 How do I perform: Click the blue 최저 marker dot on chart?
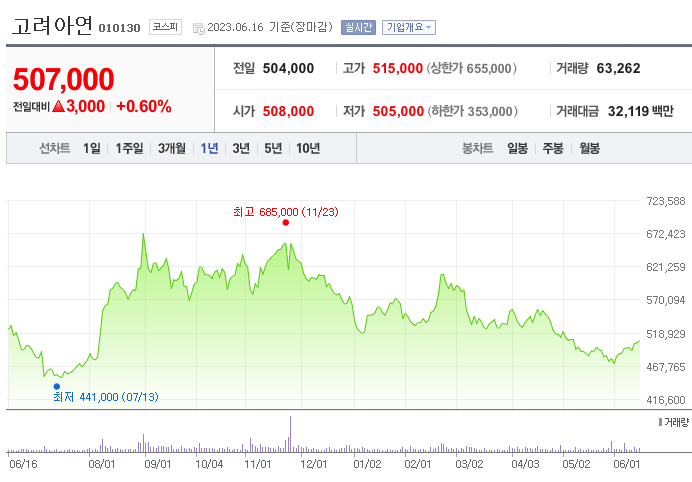tap(56, 386)
